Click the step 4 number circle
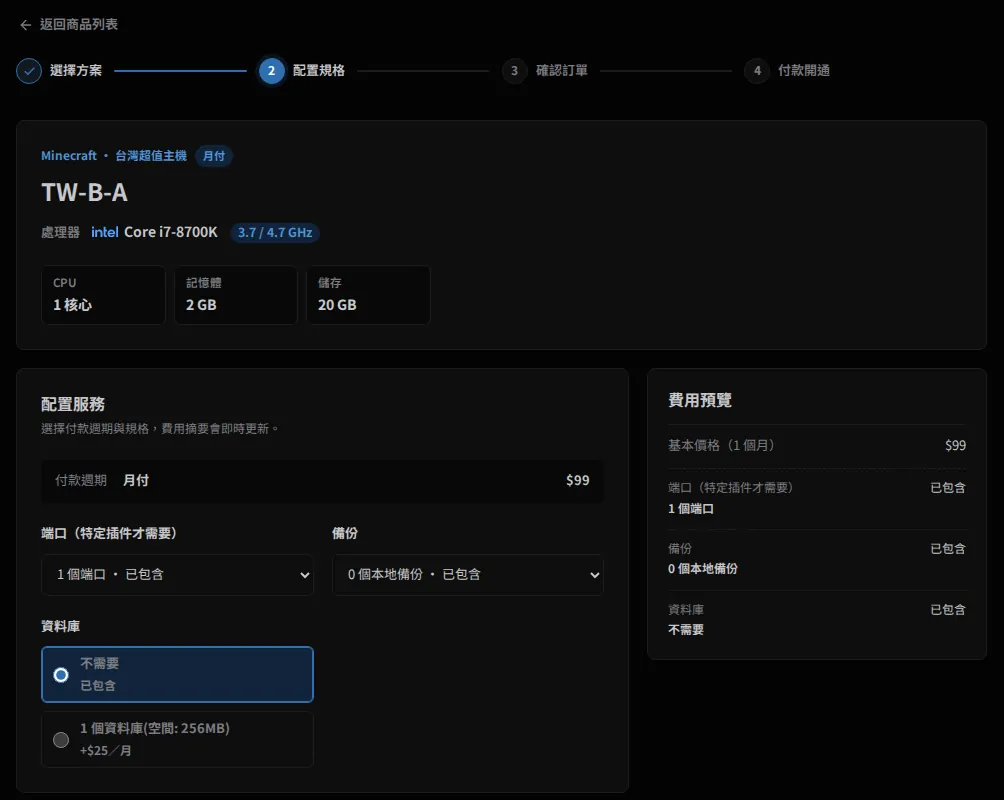This screenshot has width=1004, height=800. tap(757, 71)
